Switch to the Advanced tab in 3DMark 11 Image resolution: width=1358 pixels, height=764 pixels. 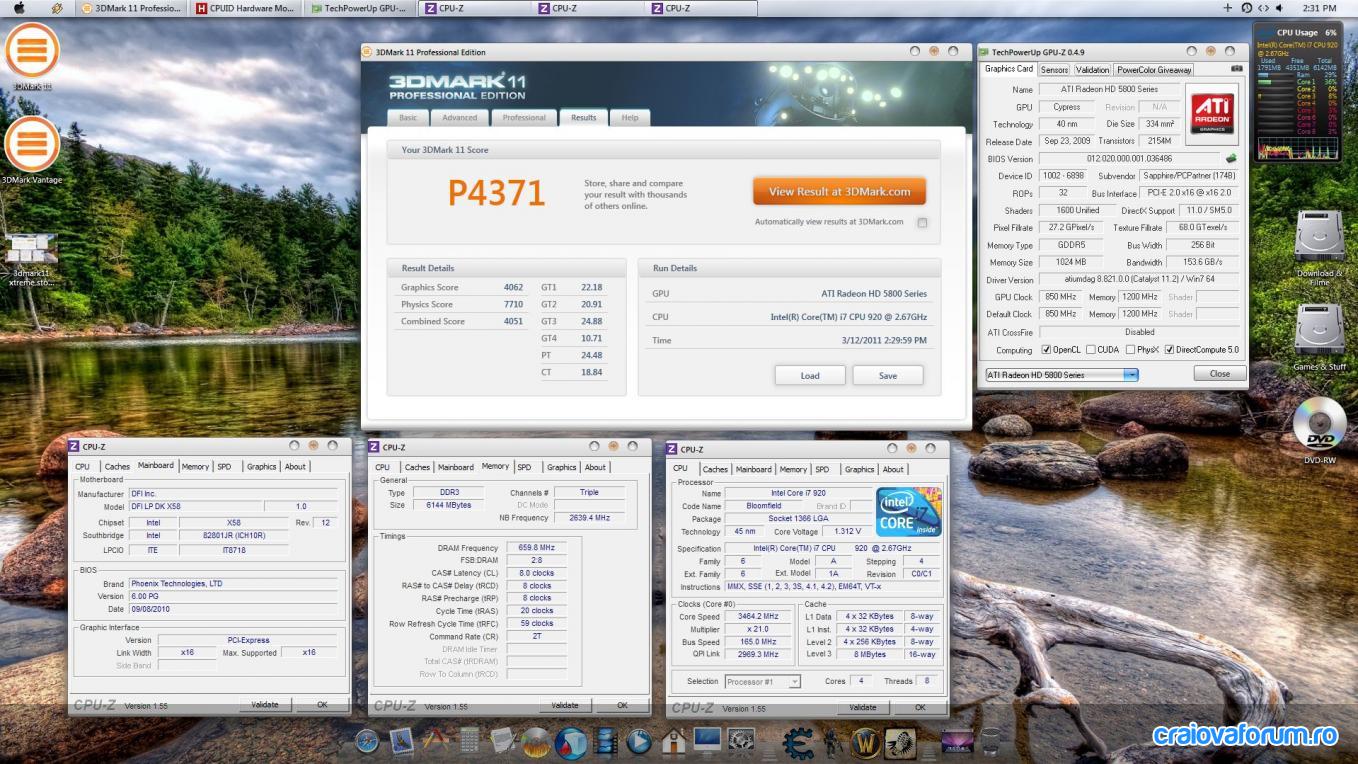460,118
